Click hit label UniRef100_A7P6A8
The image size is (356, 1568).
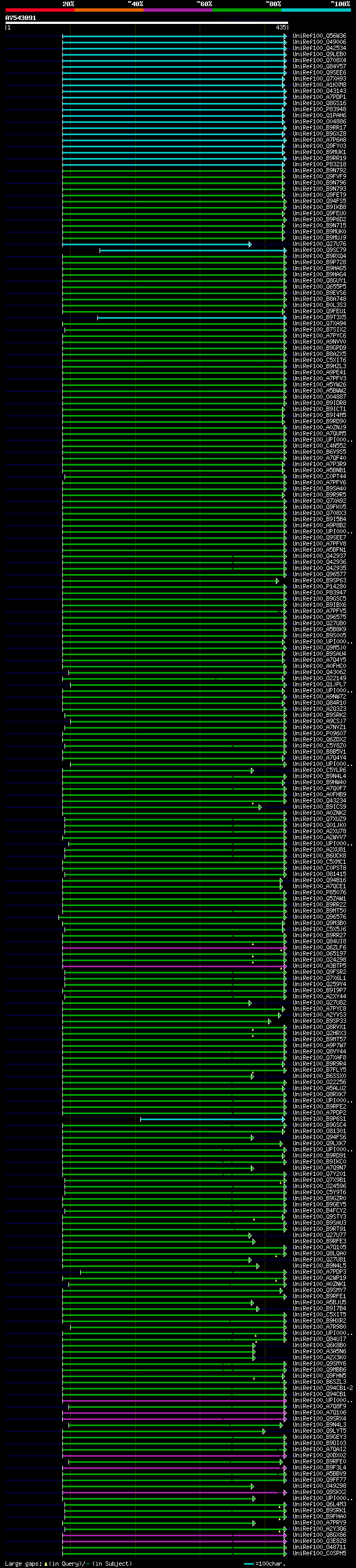[x=319, y=140]
